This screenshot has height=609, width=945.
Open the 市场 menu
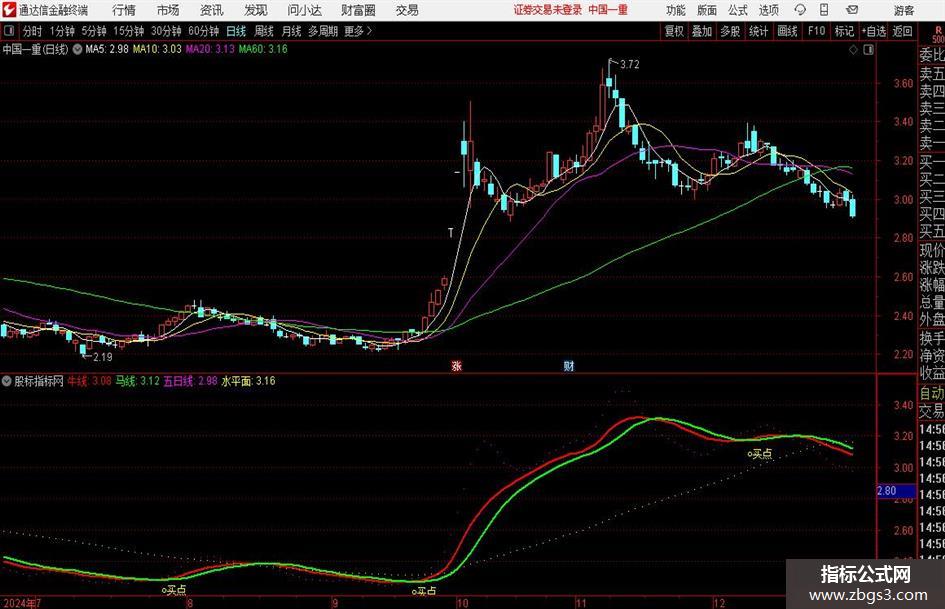pyautogui.click(x=168, y=10)
